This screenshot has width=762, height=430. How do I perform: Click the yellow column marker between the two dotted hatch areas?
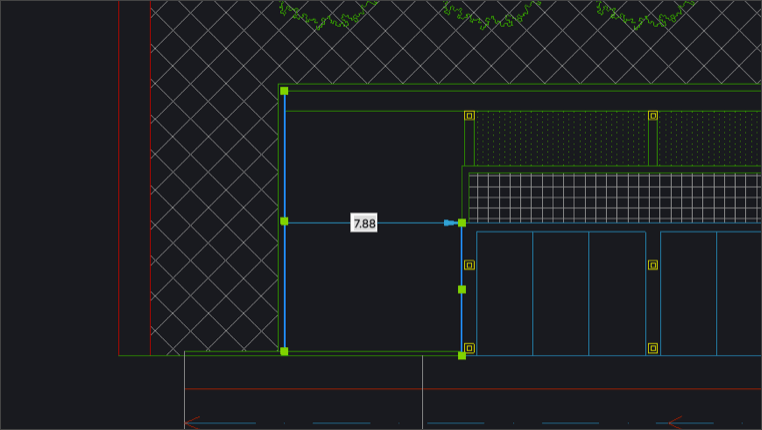point(653,116)
